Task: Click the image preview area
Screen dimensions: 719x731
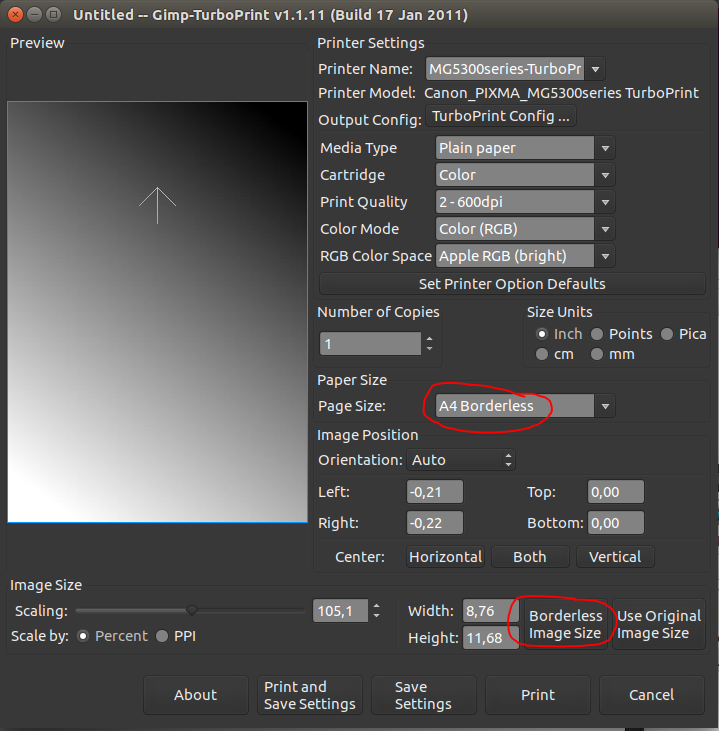Action: point(157,311)
